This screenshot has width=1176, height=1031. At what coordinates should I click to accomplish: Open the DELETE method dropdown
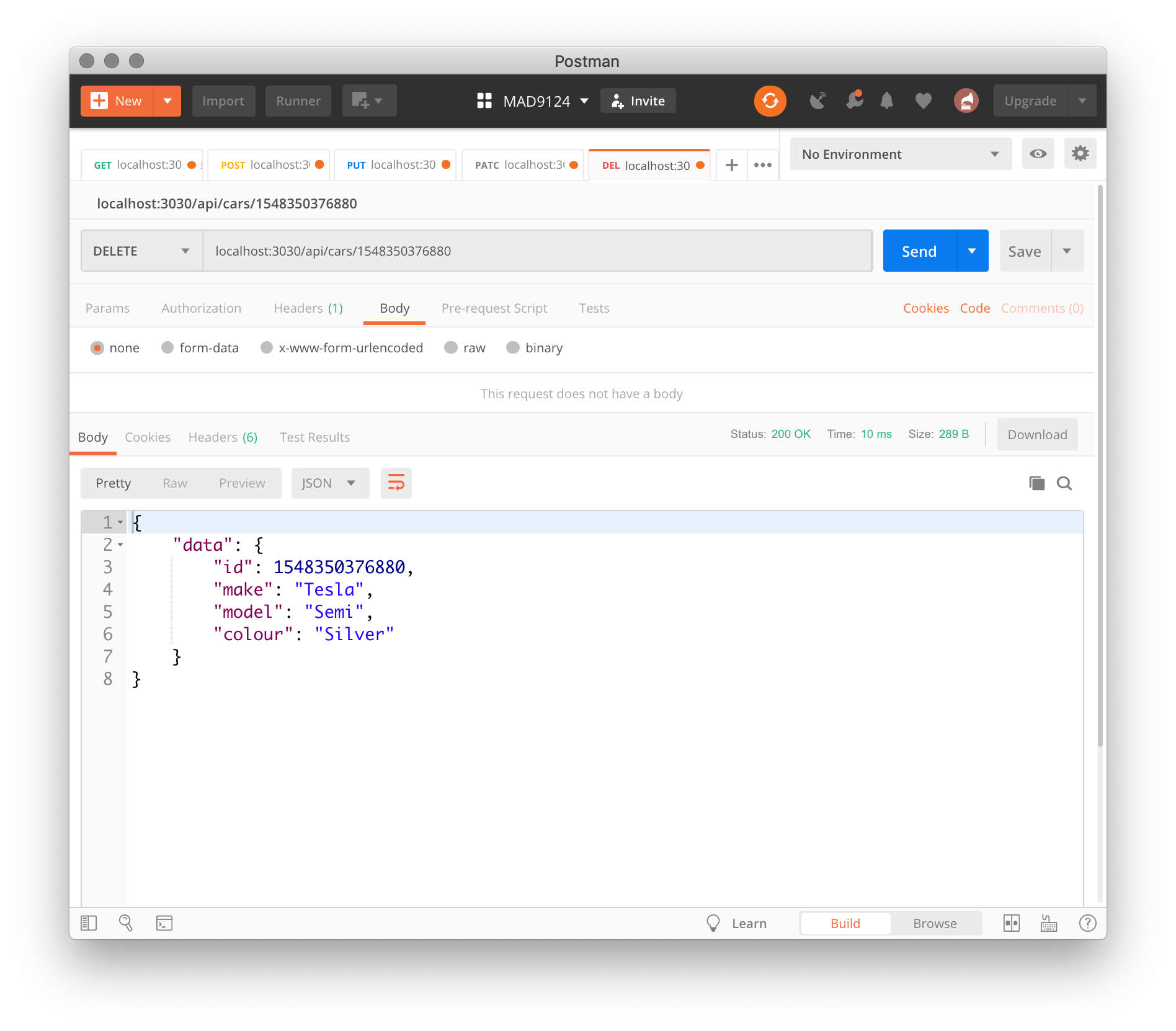point(141,251)
